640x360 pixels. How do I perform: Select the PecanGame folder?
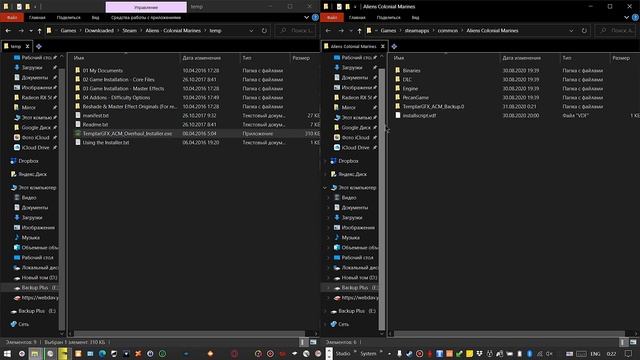click(x=416, y=98)
